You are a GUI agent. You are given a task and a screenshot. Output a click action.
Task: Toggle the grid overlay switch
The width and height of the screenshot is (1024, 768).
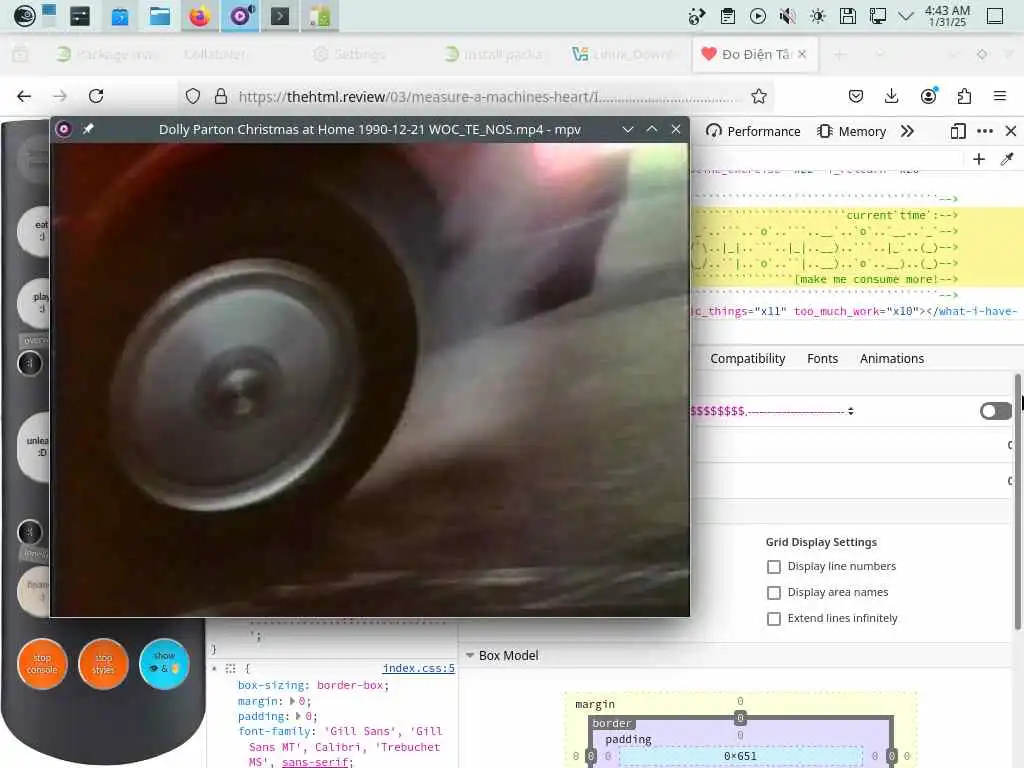(995, 411)
